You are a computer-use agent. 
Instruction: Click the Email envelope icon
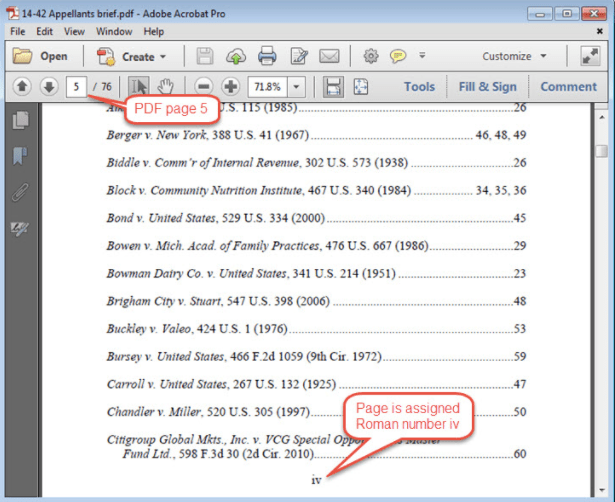(329, 56)
